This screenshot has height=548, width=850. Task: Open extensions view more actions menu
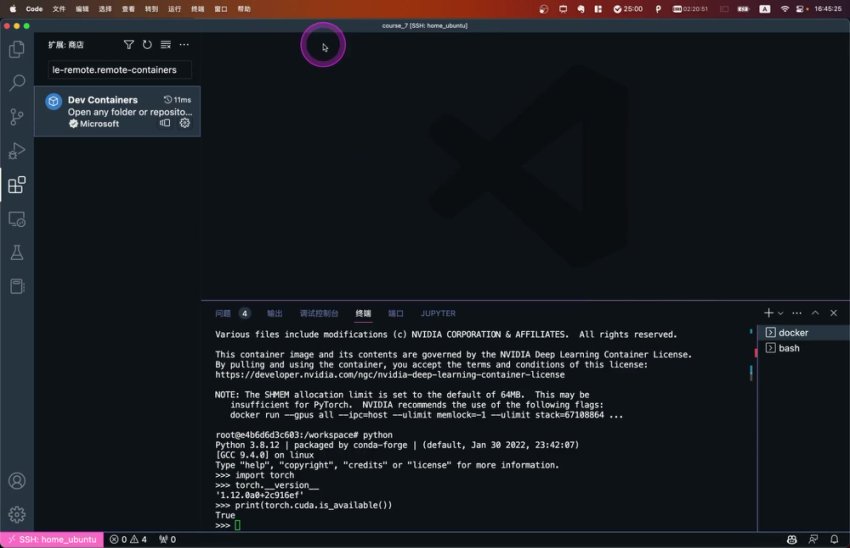(x=184, y=45)
